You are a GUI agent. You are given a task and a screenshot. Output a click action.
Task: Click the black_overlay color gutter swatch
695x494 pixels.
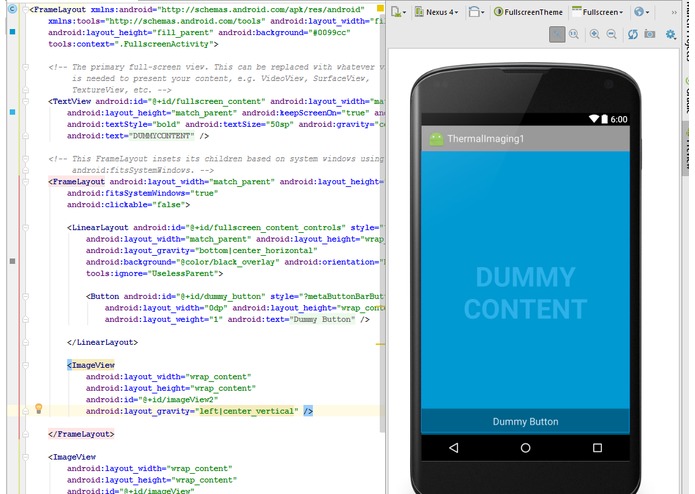pyautogui.click(x=12, y=261)
